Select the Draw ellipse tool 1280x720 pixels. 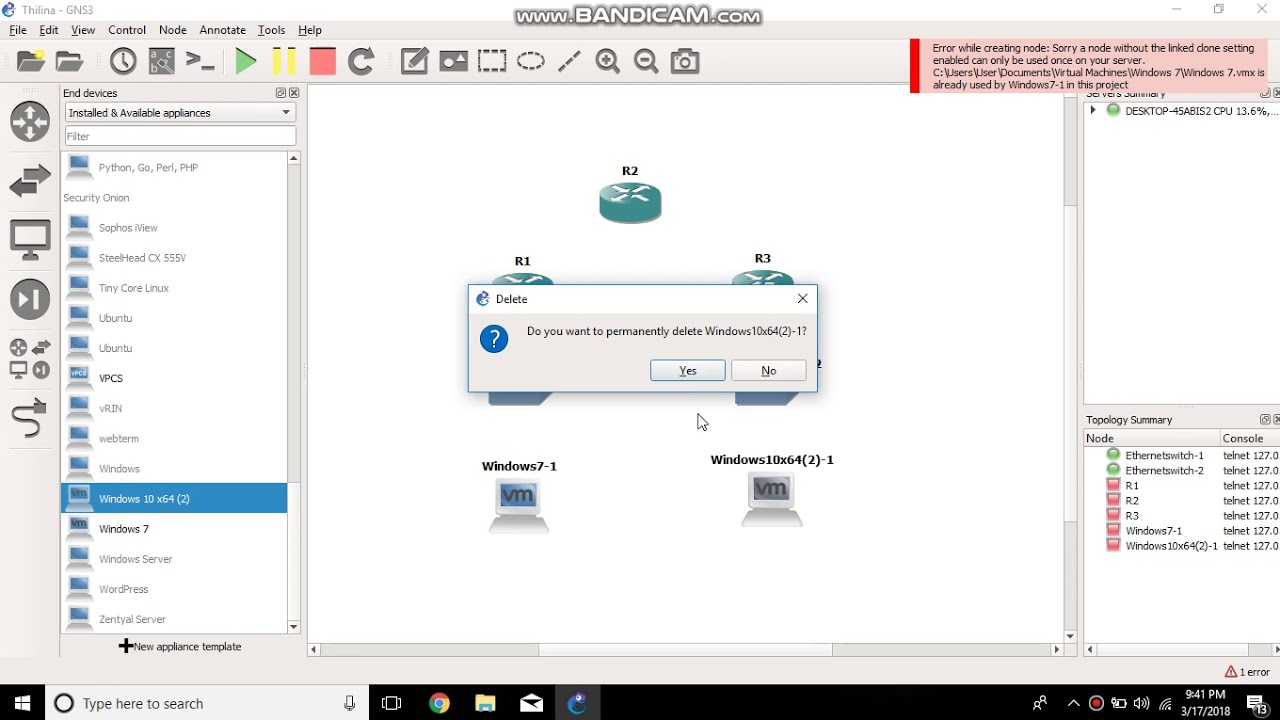point(530,62)
